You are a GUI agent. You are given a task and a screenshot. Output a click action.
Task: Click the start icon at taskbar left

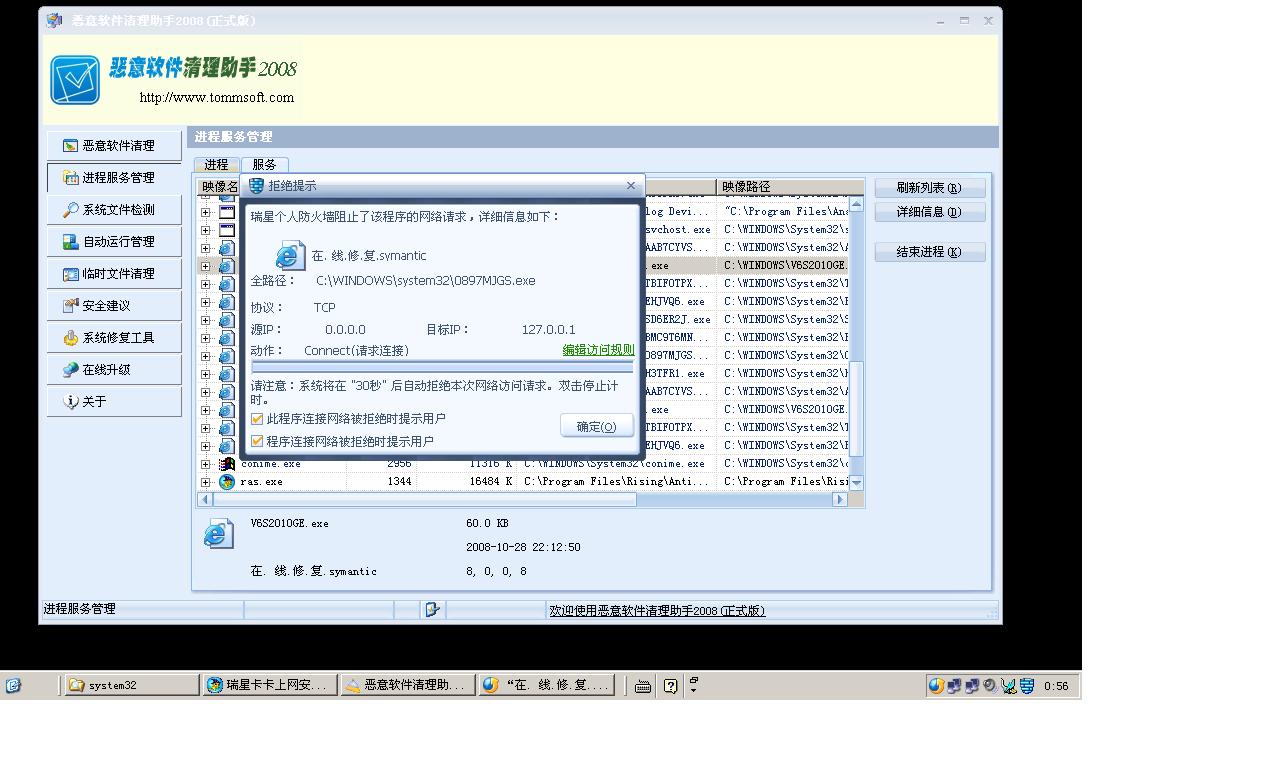13,685
